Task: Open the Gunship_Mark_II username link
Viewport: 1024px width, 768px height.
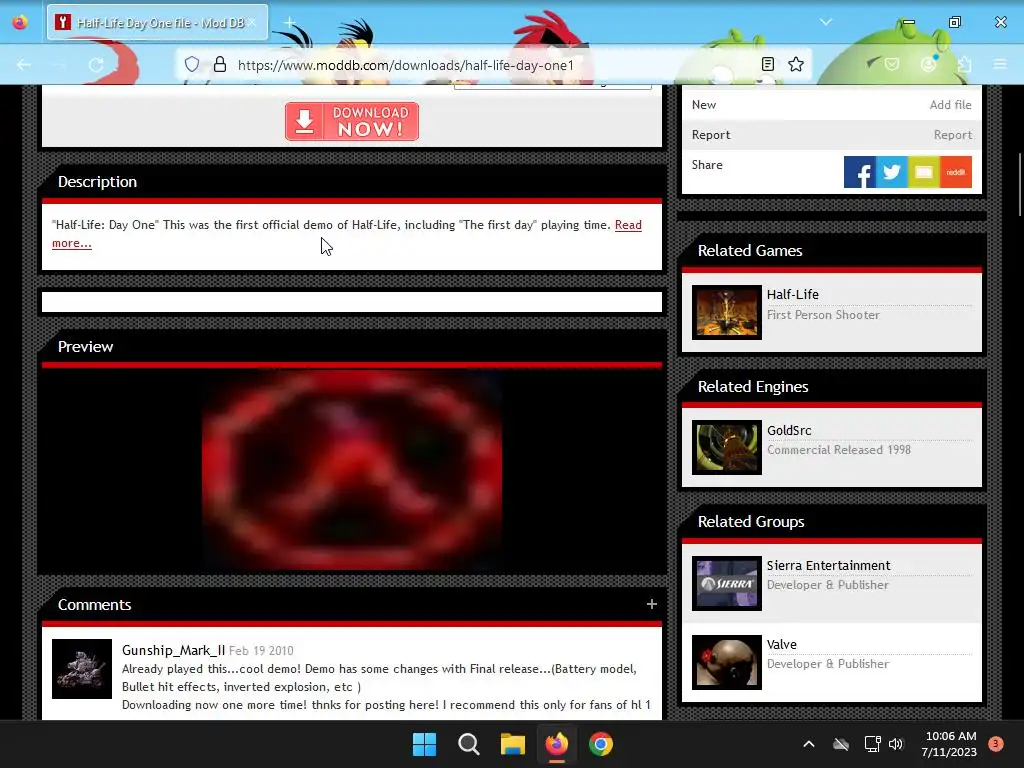Action: [173, 650]
